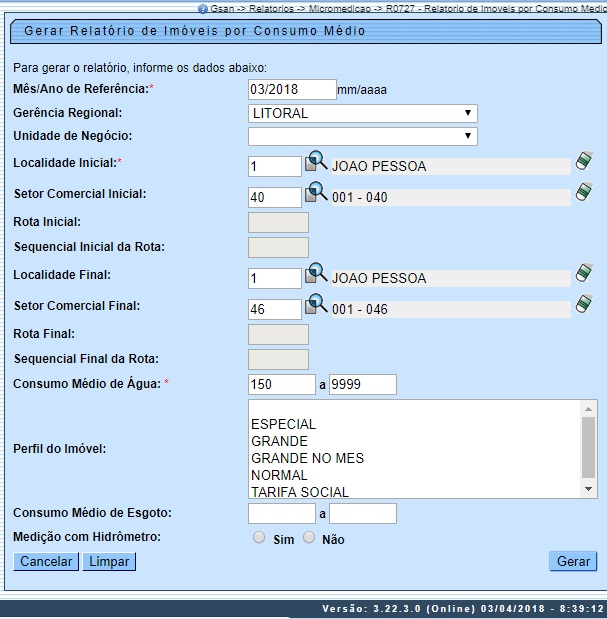This screenshot has height=619, width=607.
Task: Open the Unidade de Negócio dropdown
Action: click(362, 136)
